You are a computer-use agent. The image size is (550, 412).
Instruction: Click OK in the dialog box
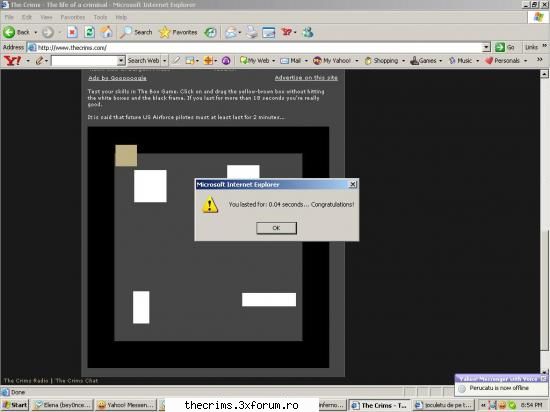coord(276,228)
